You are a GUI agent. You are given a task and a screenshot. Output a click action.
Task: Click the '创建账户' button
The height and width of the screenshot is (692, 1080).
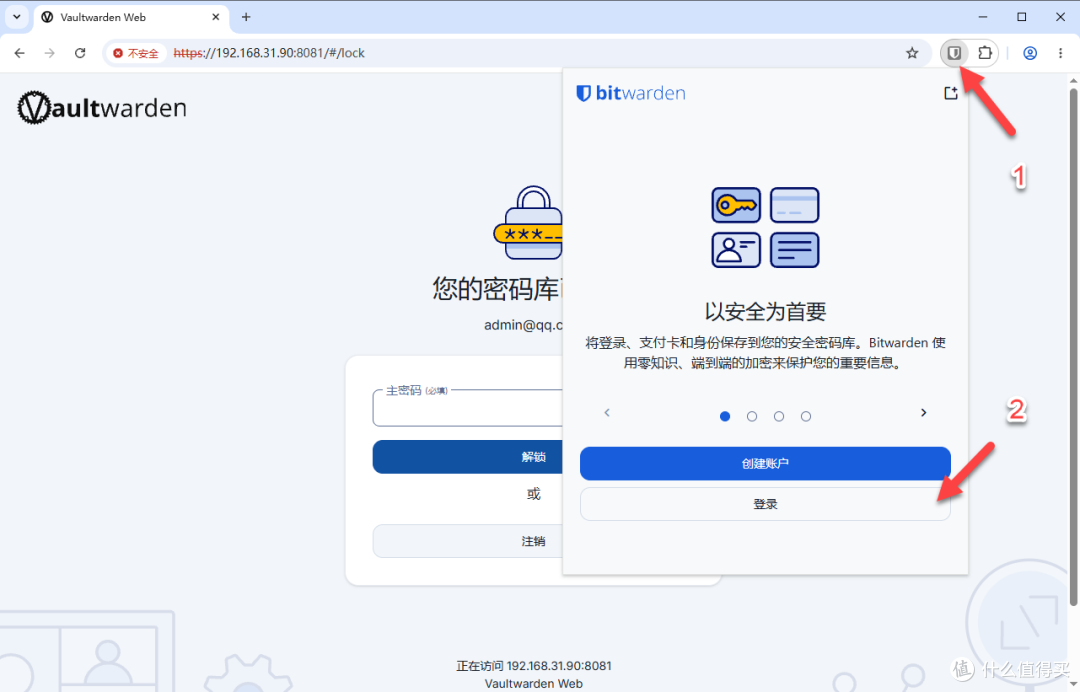click(x=765, y=463)
